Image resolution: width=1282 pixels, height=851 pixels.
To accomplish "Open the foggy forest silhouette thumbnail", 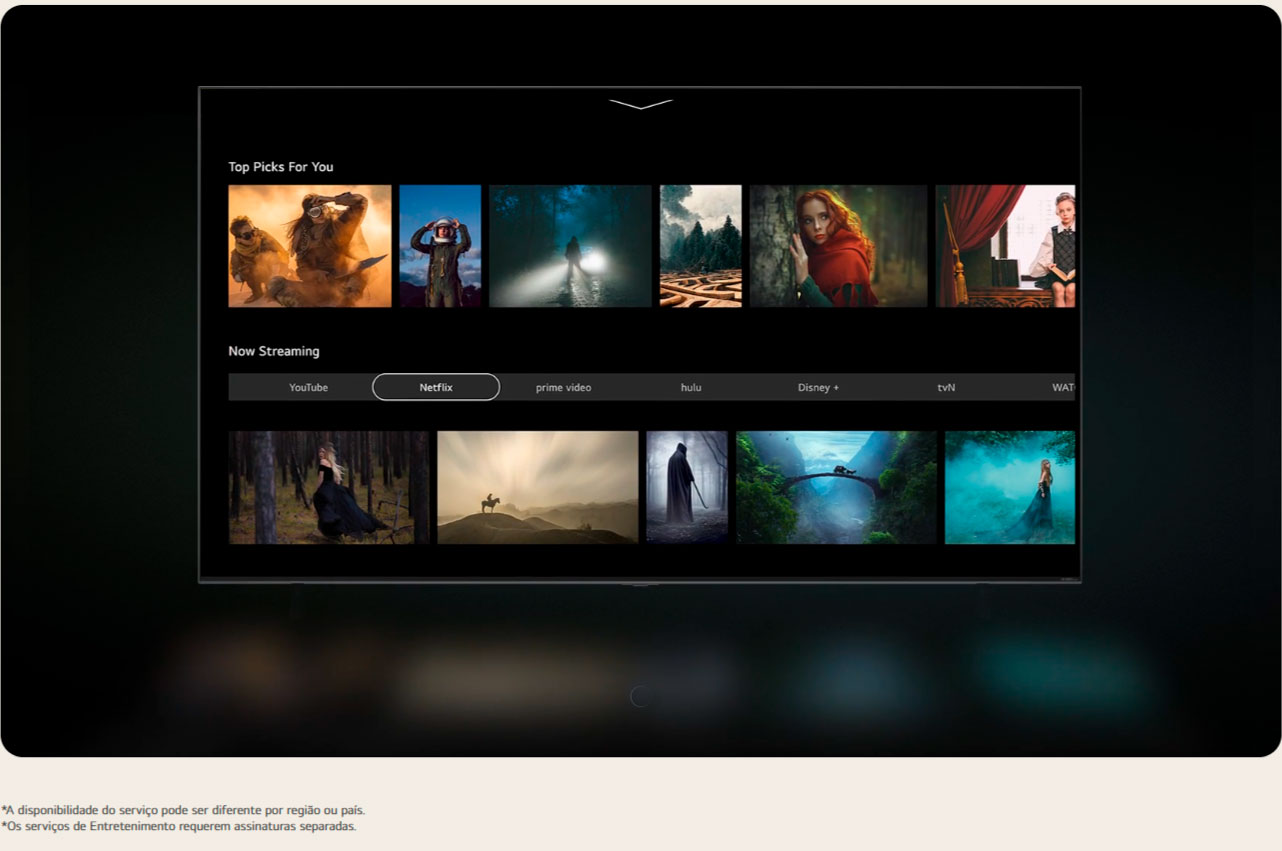I will tap(570, 246).
